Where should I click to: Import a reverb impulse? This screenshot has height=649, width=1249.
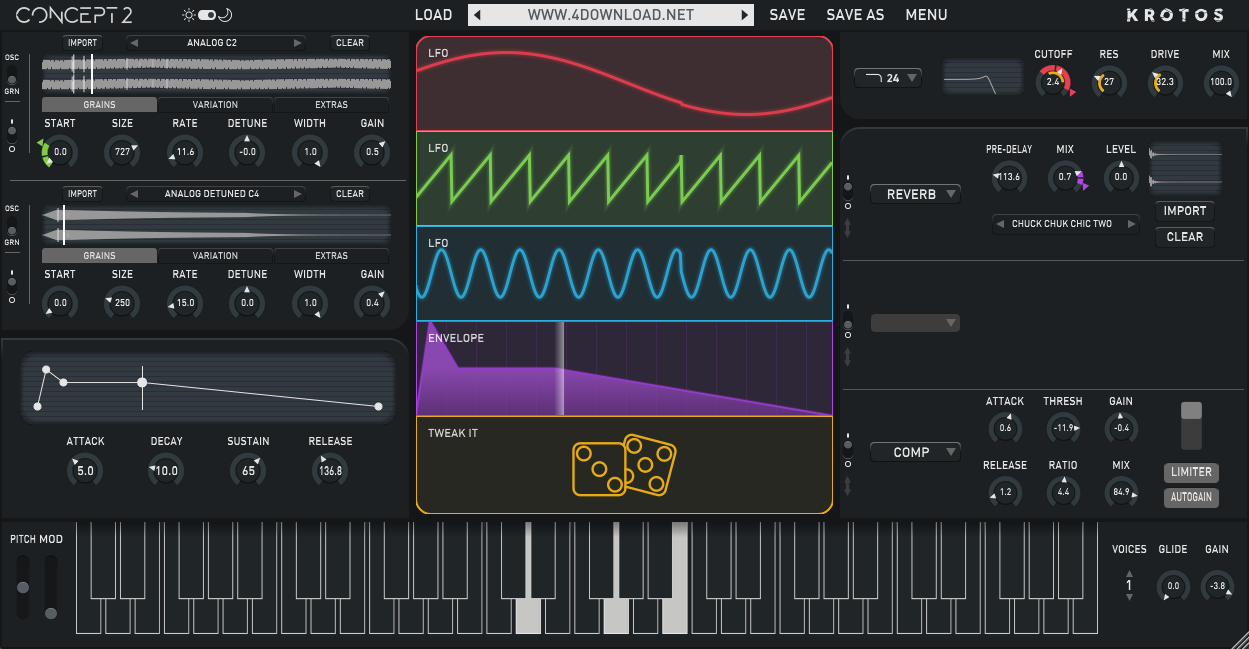[1185, 211]
